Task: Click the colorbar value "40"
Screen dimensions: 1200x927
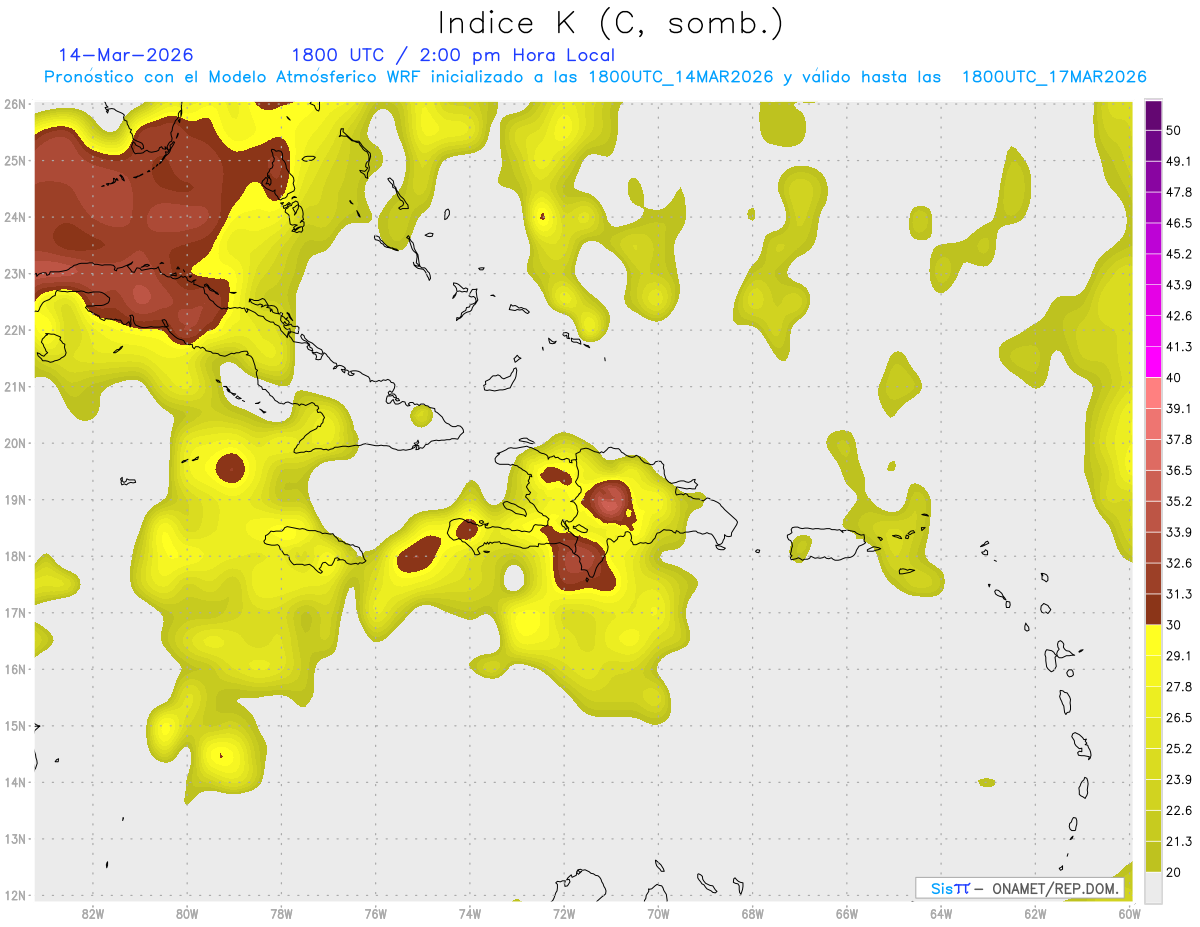Action: point(1173,378)
